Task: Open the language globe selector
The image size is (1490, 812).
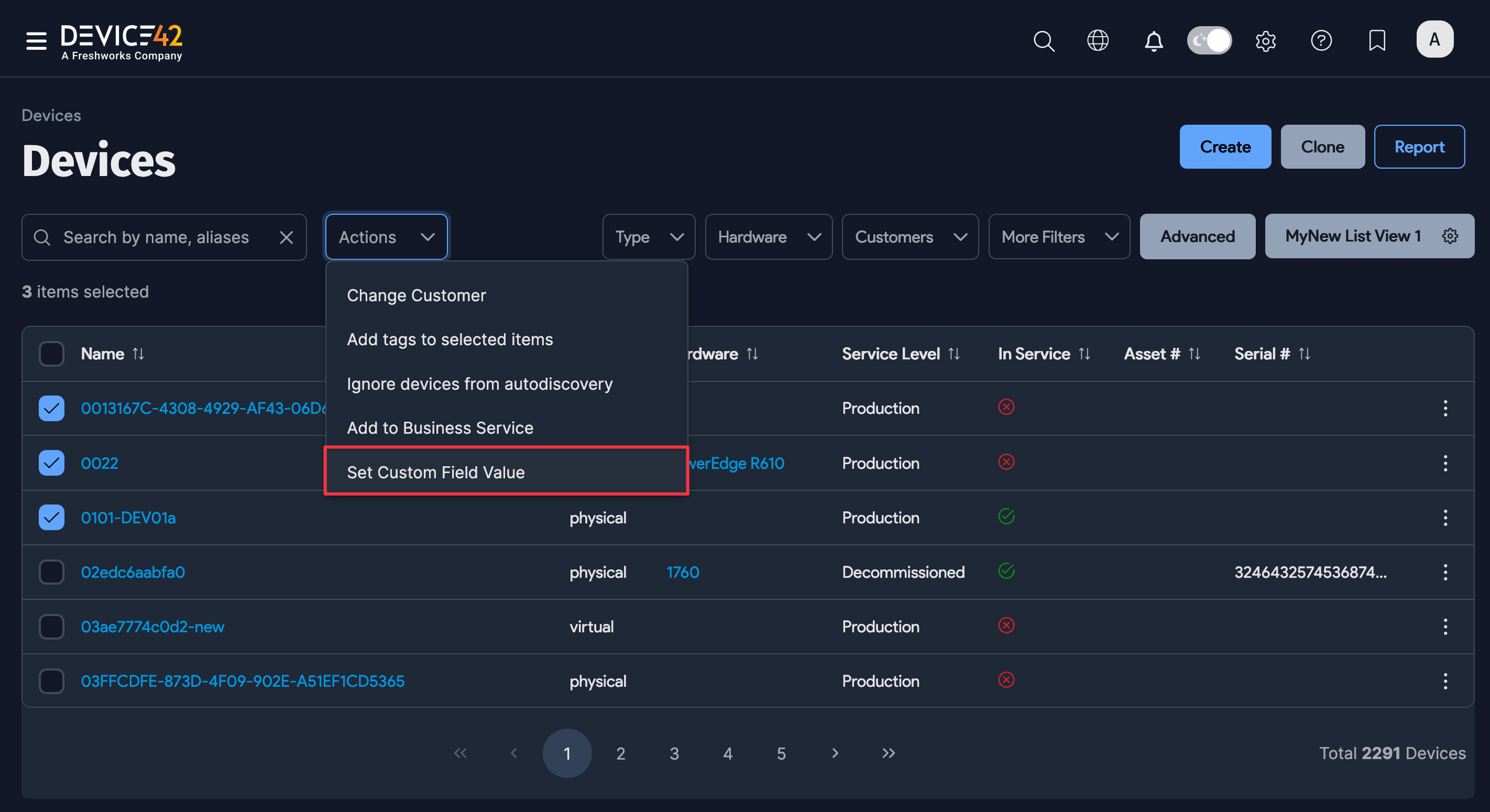Action: click(x=1097, y=40)
